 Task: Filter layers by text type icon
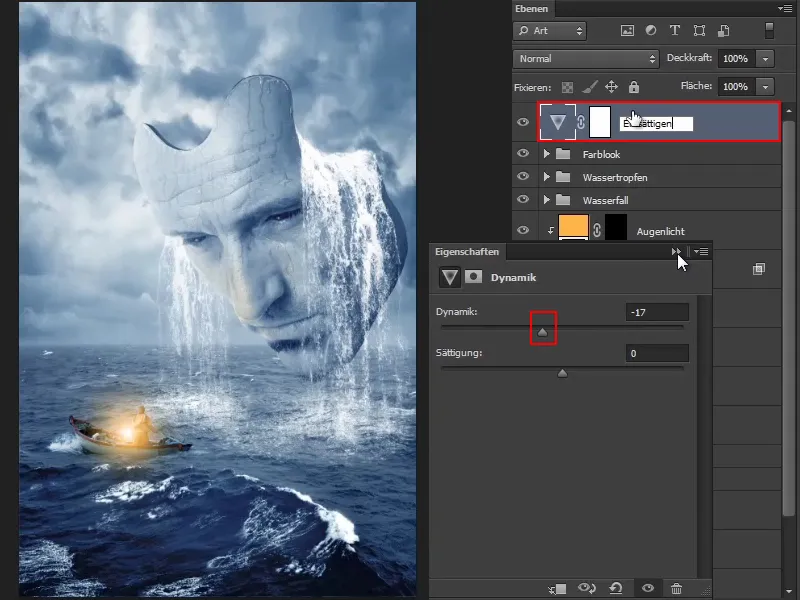pos(674,31)
